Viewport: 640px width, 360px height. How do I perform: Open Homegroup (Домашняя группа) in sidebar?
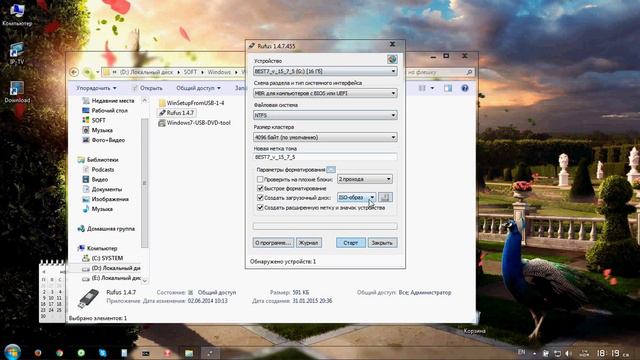106,229
